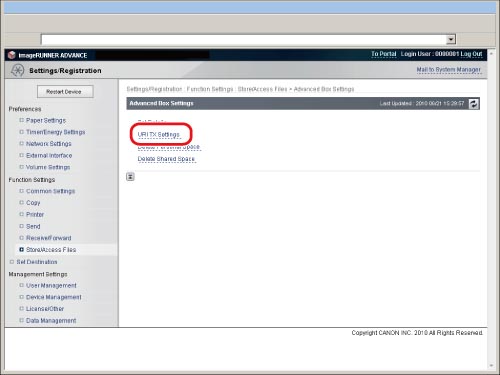The height and width of the screenshot is (375, 500).
Task: Click the Restart Device button
Action: click(65, 92)
